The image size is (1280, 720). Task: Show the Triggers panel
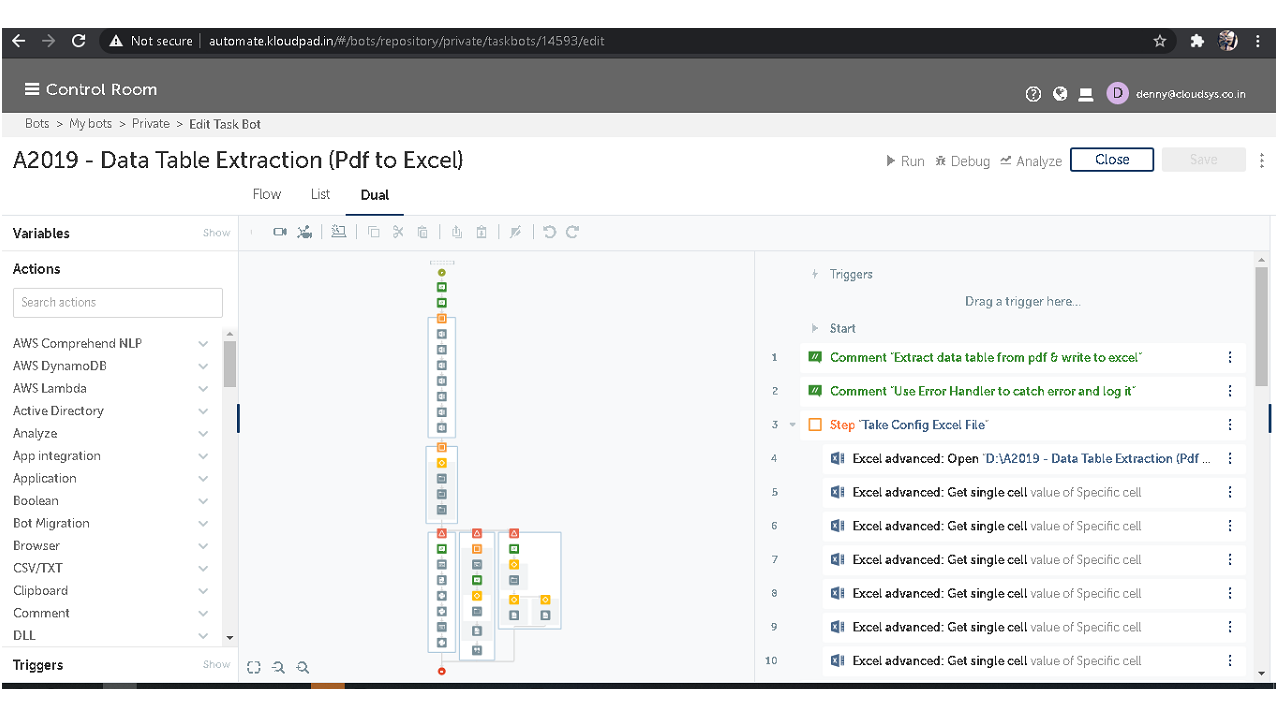tap(216, 665)
